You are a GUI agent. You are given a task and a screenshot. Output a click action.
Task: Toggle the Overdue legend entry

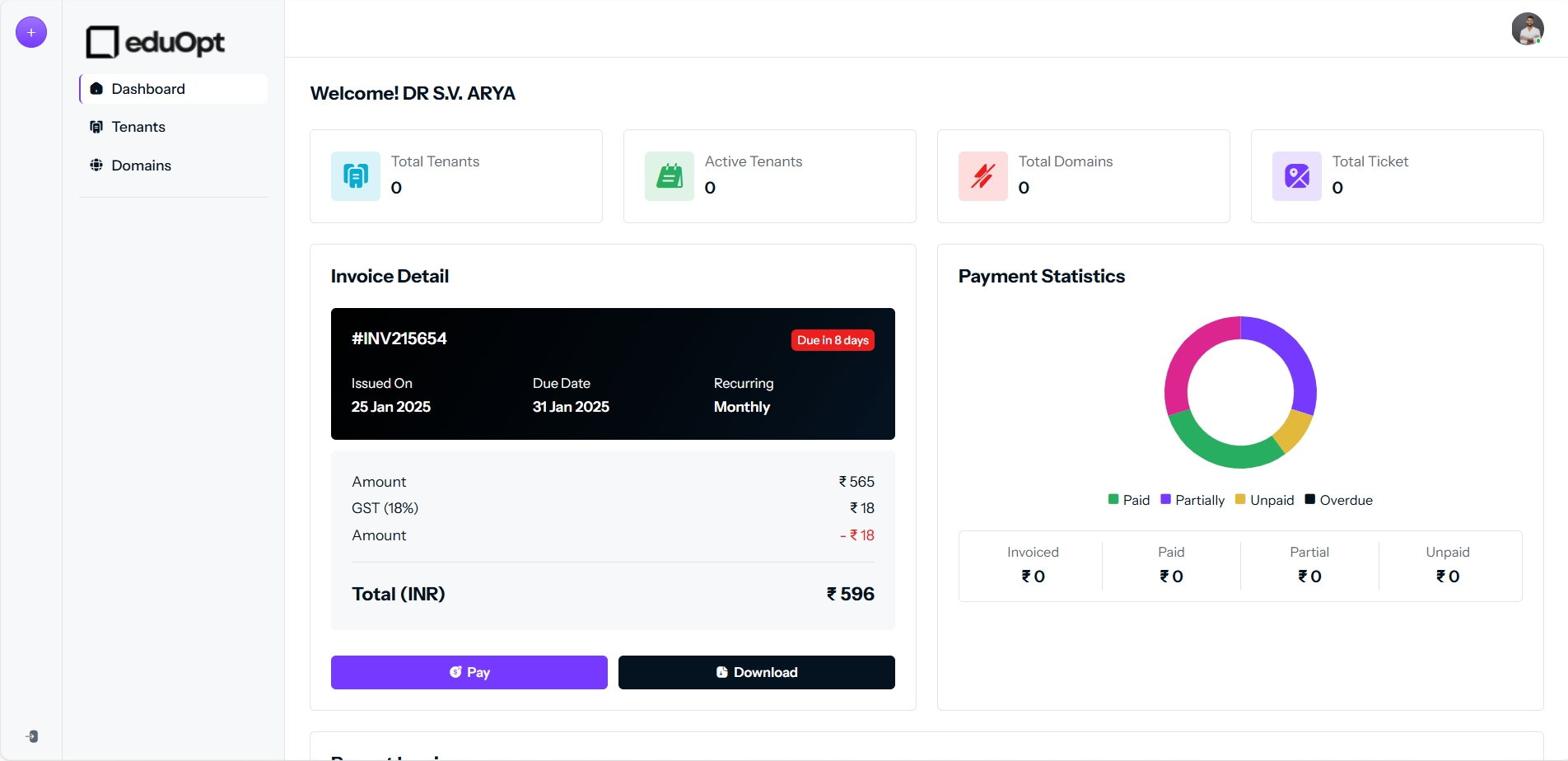click(1339, 500)
